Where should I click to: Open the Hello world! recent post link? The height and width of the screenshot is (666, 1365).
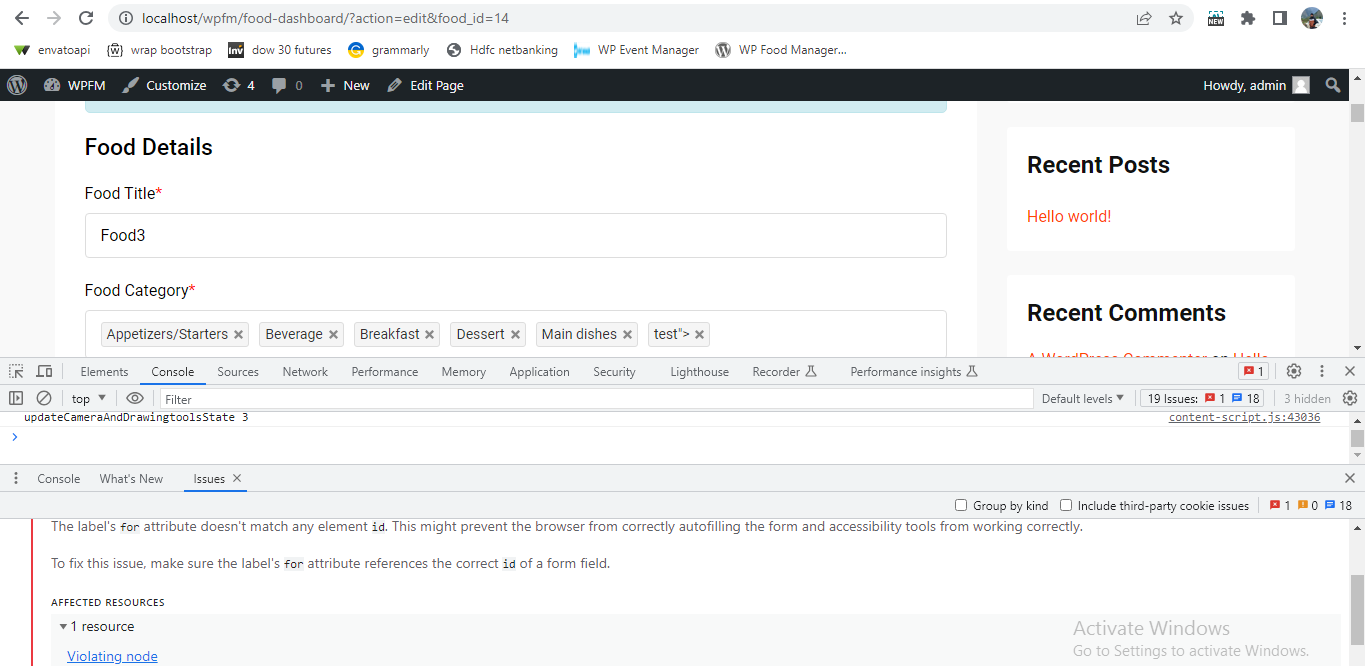click(1068, 215)
